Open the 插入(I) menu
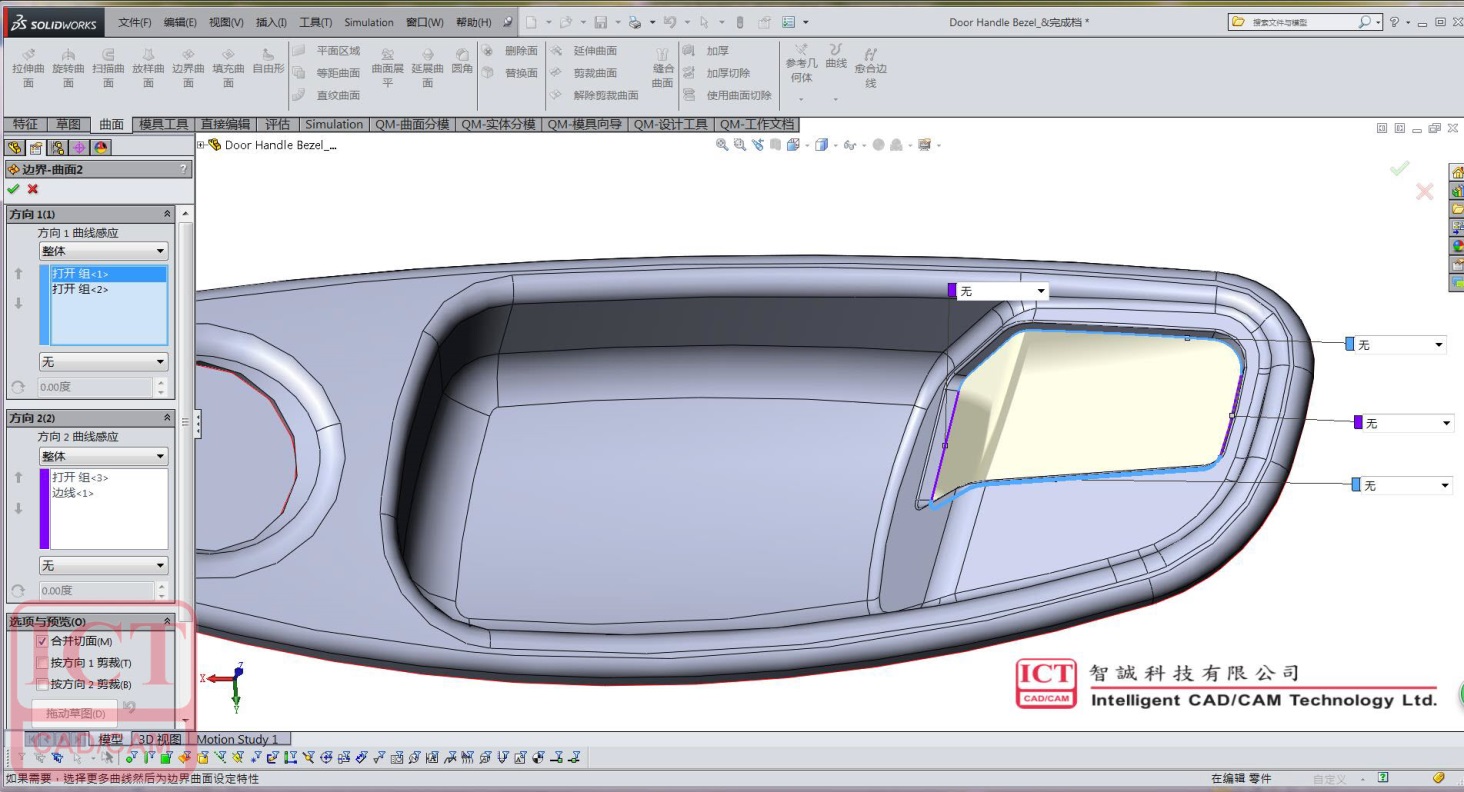Screen dimensions: 1464x792 [270, 22]
